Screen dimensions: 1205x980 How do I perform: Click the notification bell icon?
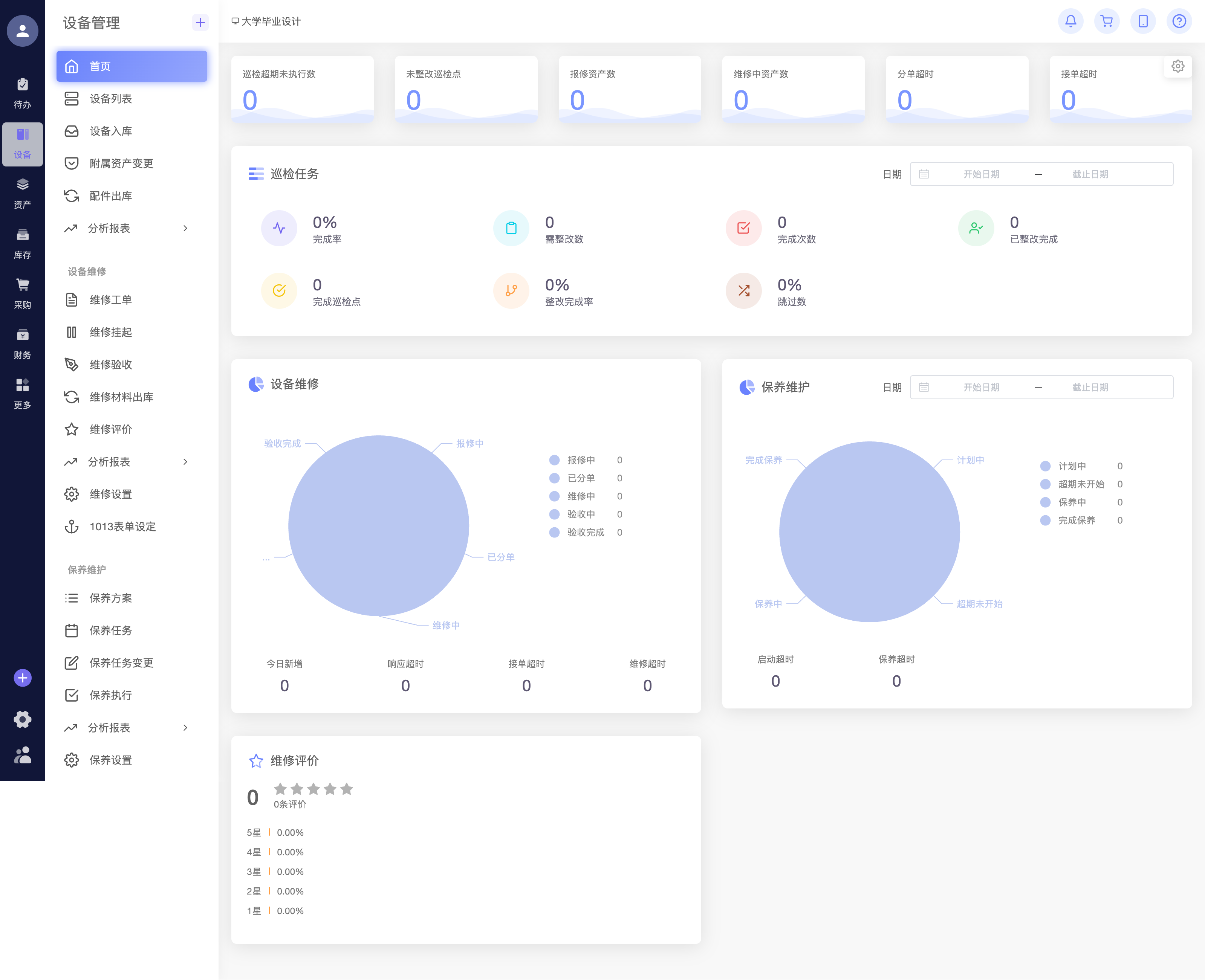point(1070,21)
